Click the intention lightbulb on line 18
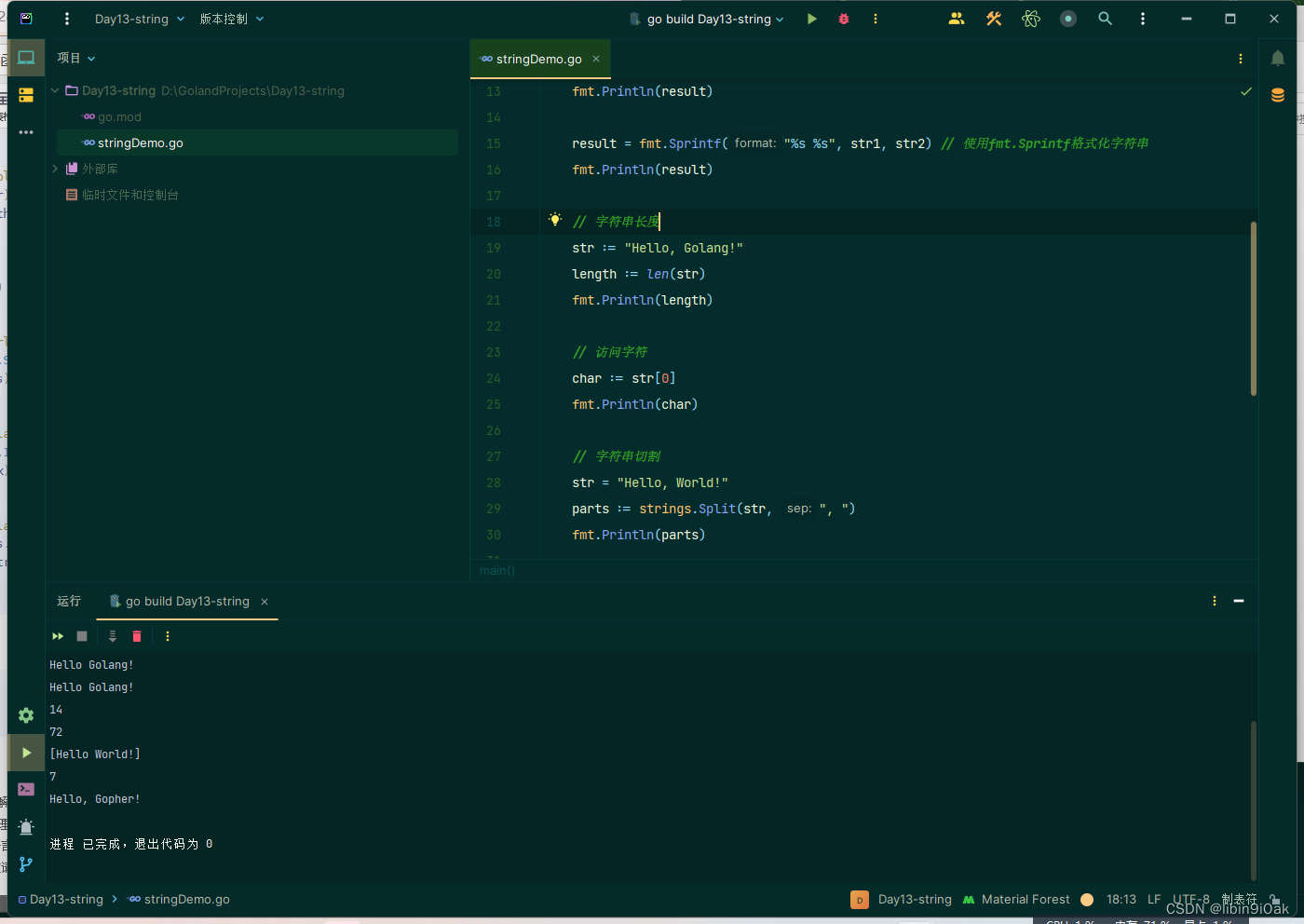Viewport: 1304px width, 924px height. pyautogui.click(x=555, y=220)
